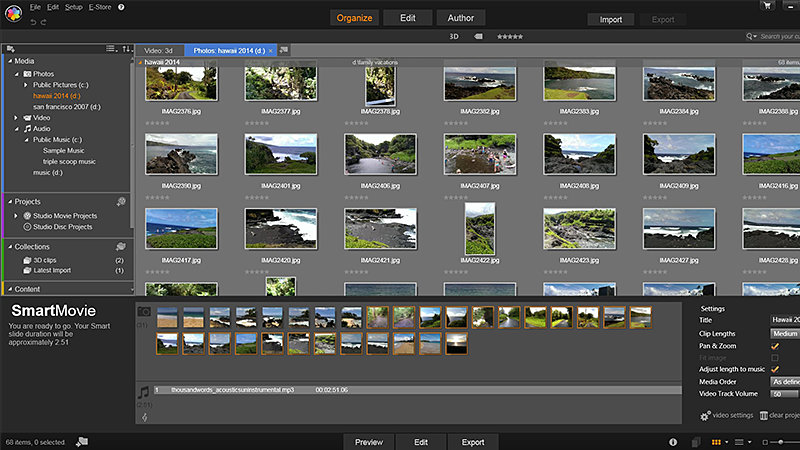Viewport: 800px width, 450px height.
Task: Open the Clip Lengths dropdown
Action: (784, 334)
